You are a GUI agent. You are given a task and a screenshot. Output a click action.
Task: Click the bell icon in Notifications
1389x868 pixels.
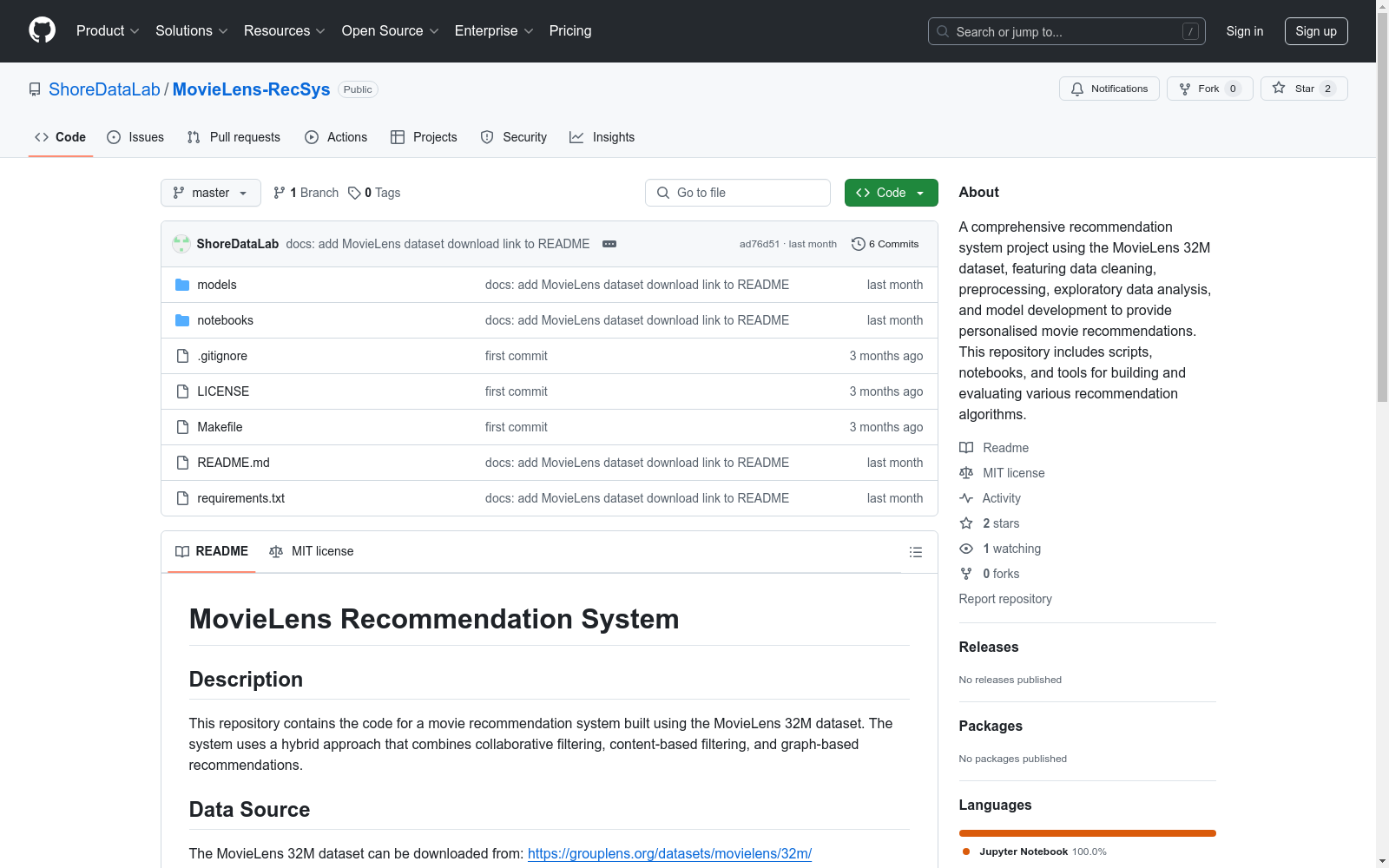pos(1077,89)
